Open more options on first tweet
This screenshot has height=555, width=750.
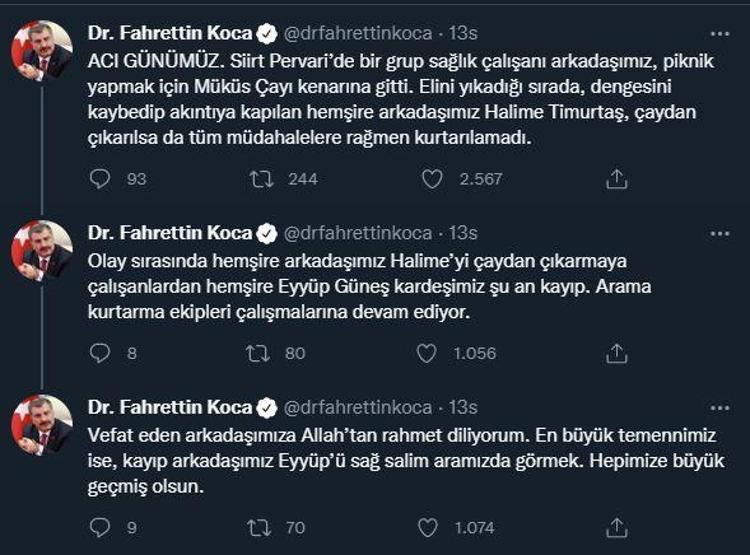click(x=718, y=33)
